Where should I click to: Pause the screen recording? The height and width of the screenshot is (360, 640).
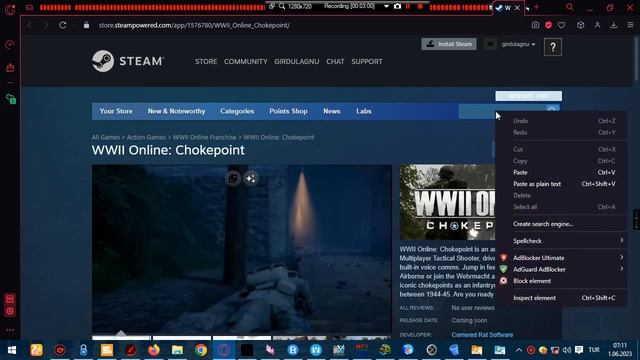click(x=408, y=7)
